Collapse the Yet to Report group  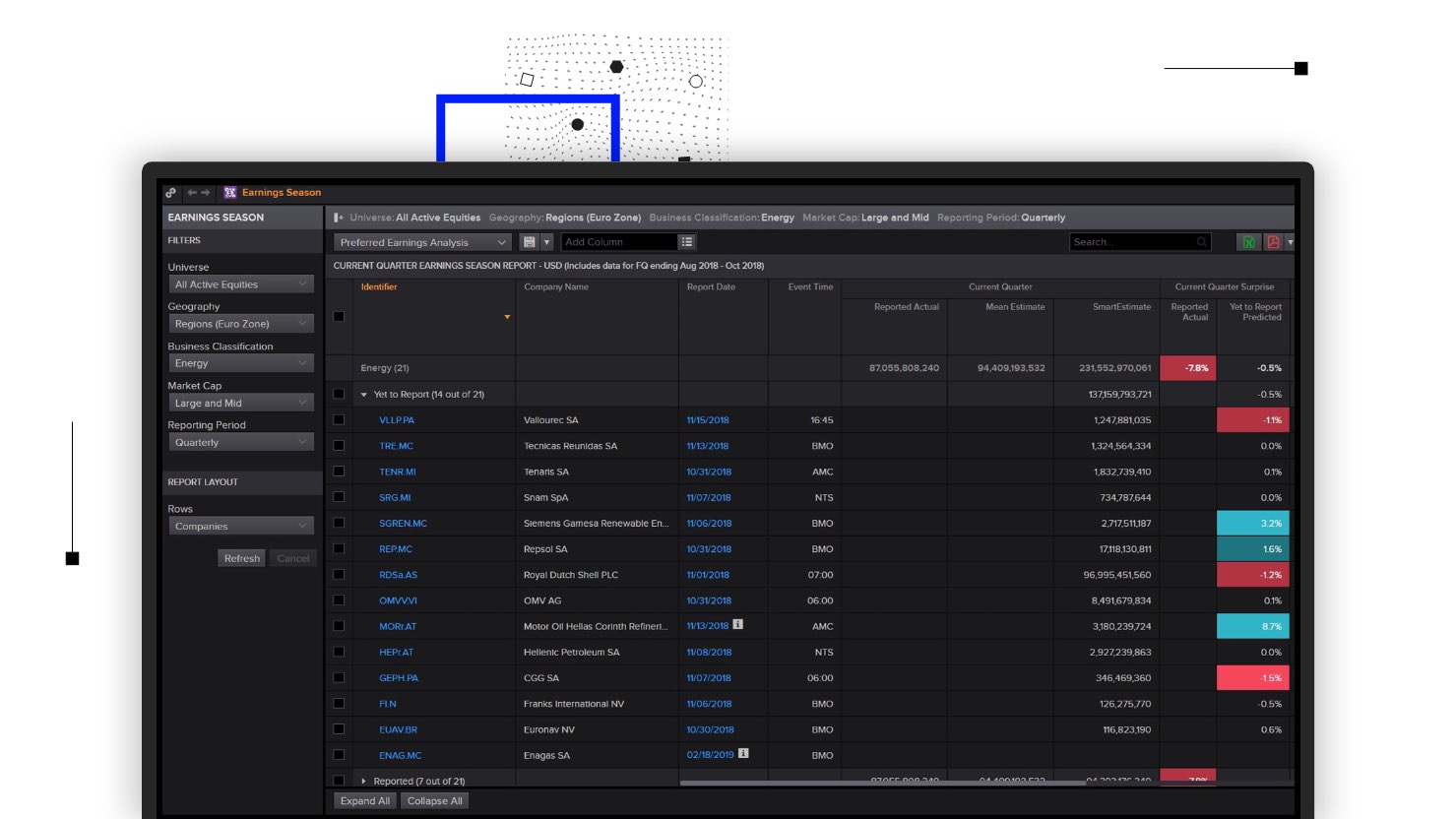point(364,395)
